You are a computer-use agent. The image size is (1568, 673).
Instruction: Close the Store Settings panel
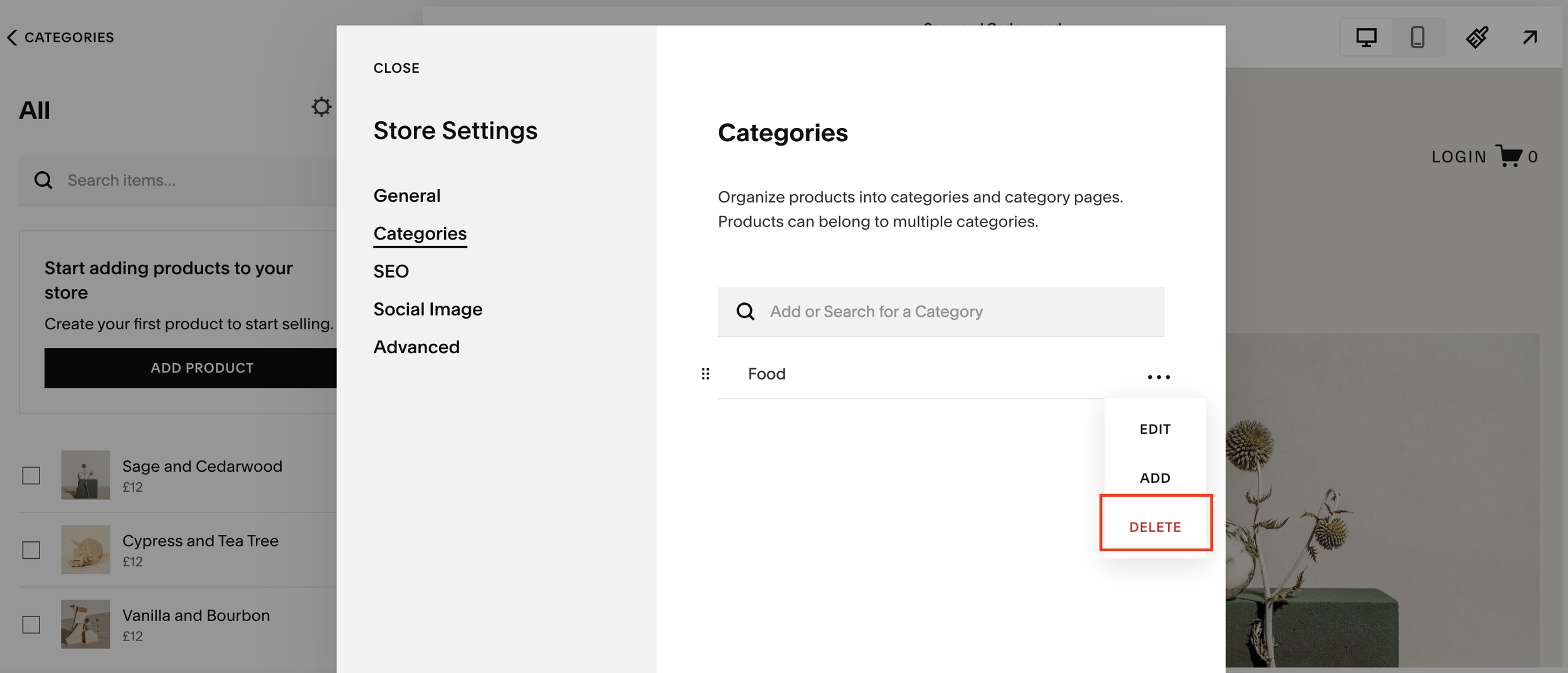[x=396, y=68]
